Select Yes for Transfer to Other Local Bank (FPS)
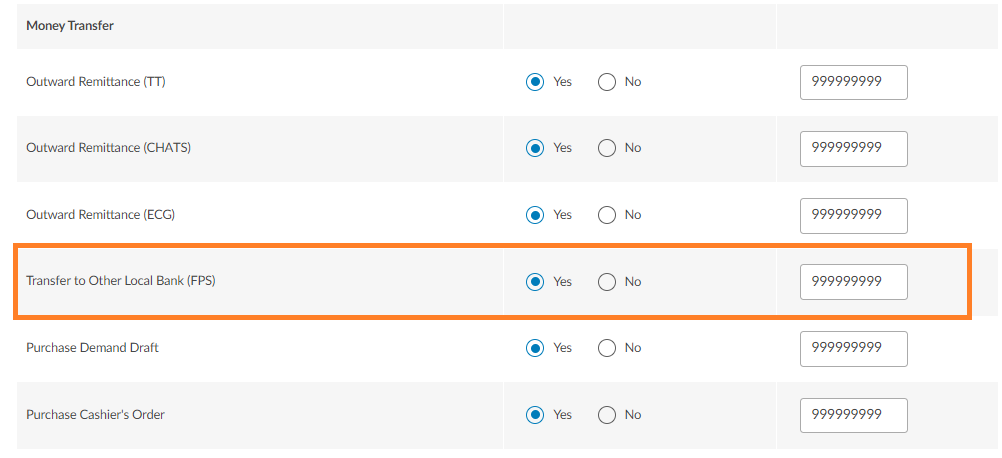This screenshot has width=1002, height=458. (535, 282)
